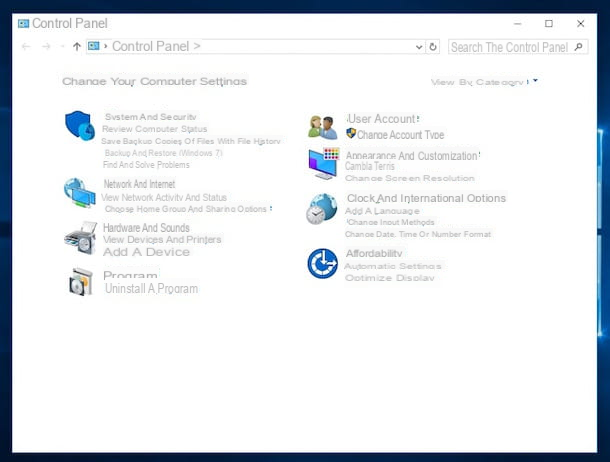This screenshot has height=462, width=610.
Task: Open the Appearance And Customization monitor icon
Action: click(324, 163)
